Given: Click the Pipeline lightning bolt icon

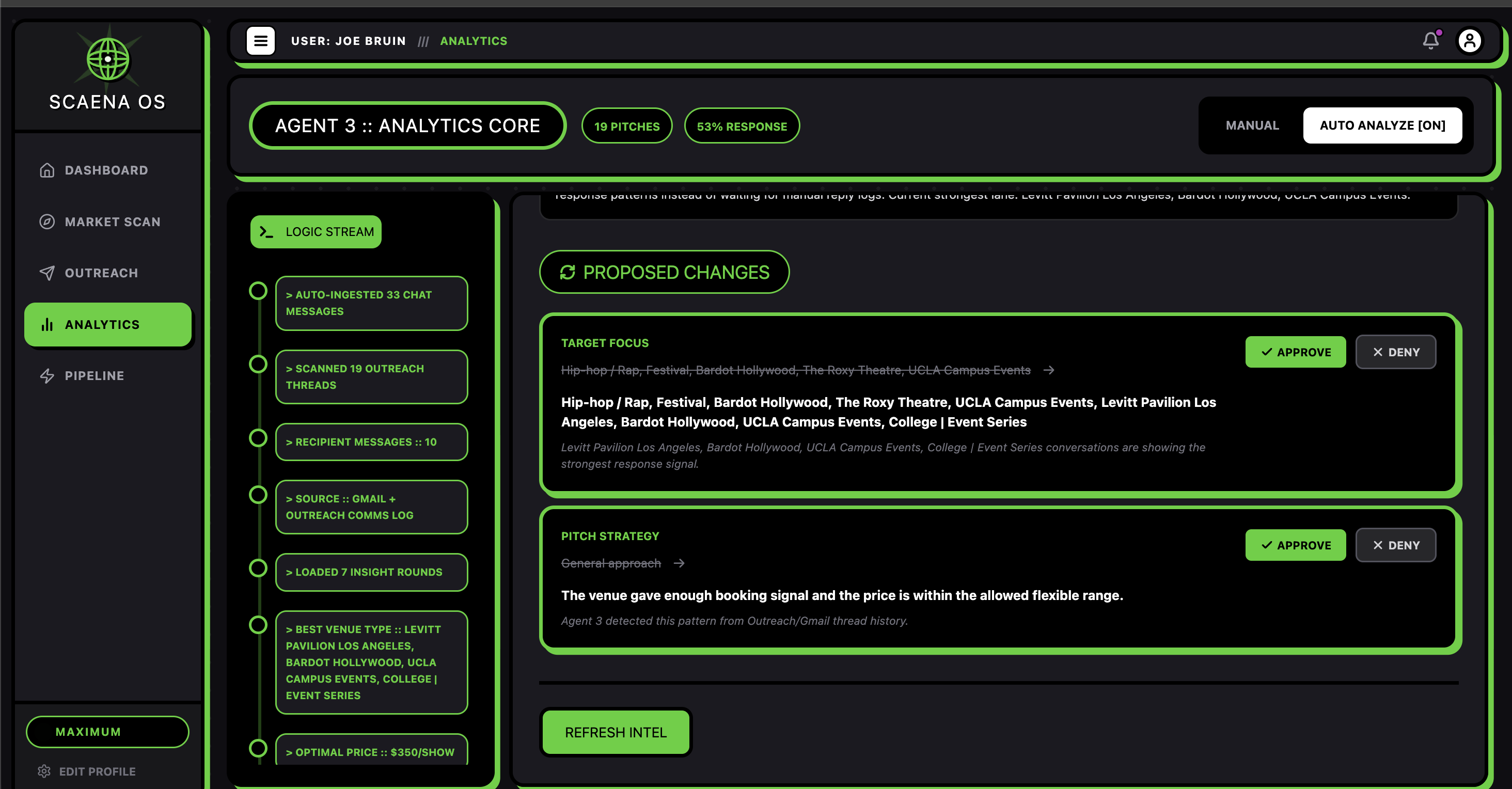Looking at the screenshot, I should pyautogui.click(x=47, y=376).
